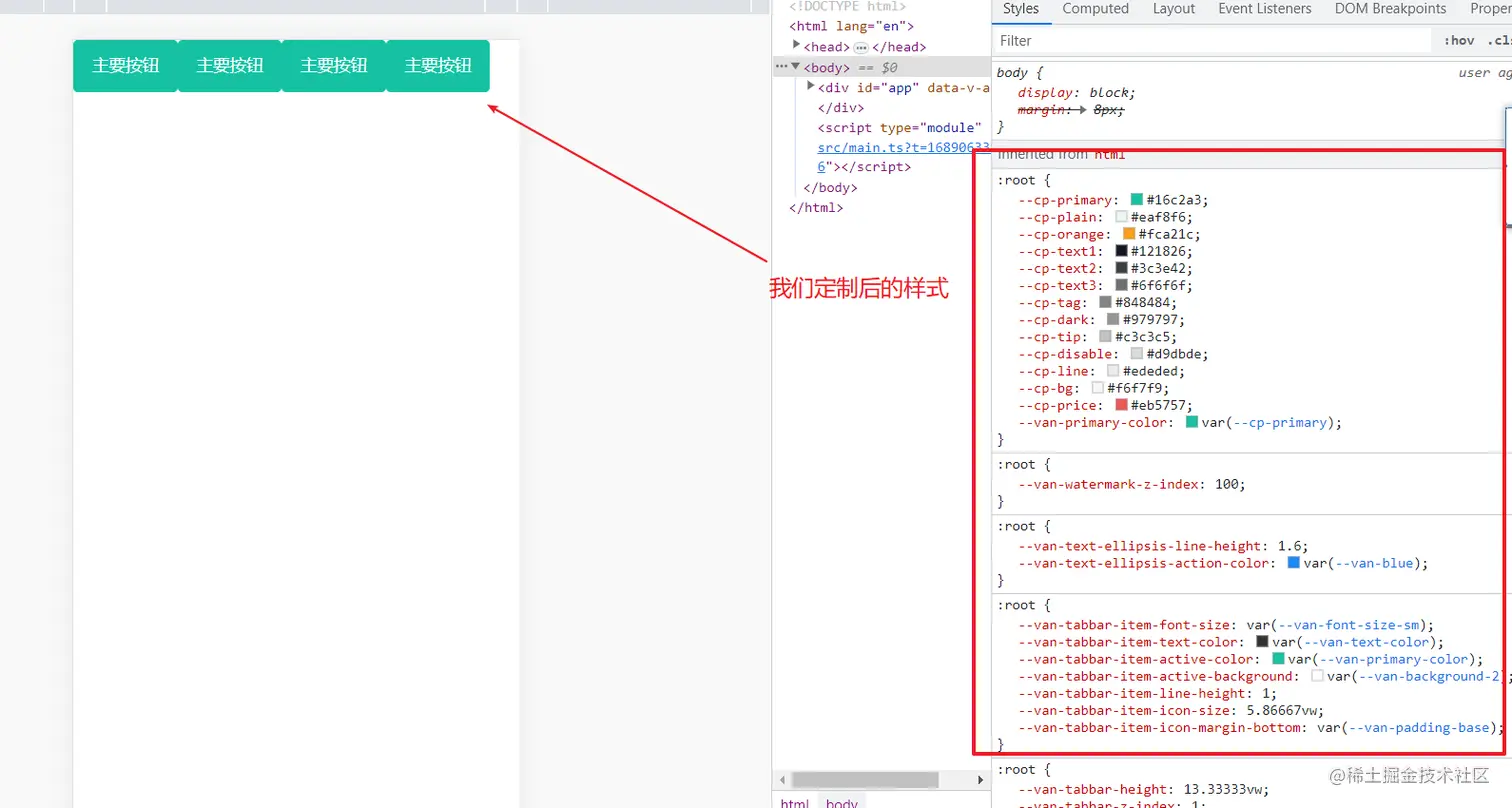Click the left arrow of horizontal scrollbar

[x=780, y=779]
